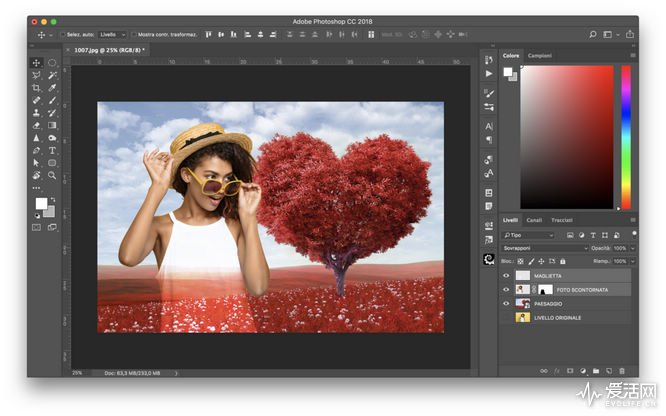
Task: Switch to the Tracciati tab
Action: point(562,220)
